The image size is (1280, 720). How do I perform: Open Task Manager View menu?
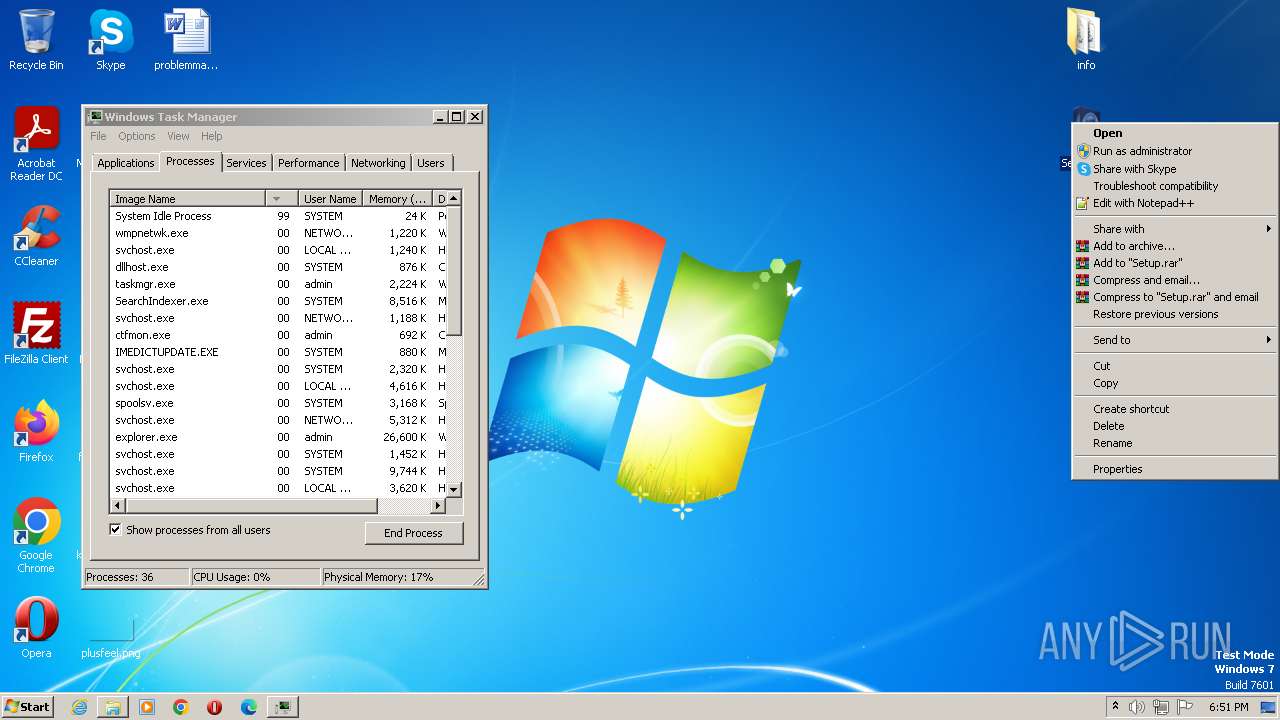tap(178, 136)
